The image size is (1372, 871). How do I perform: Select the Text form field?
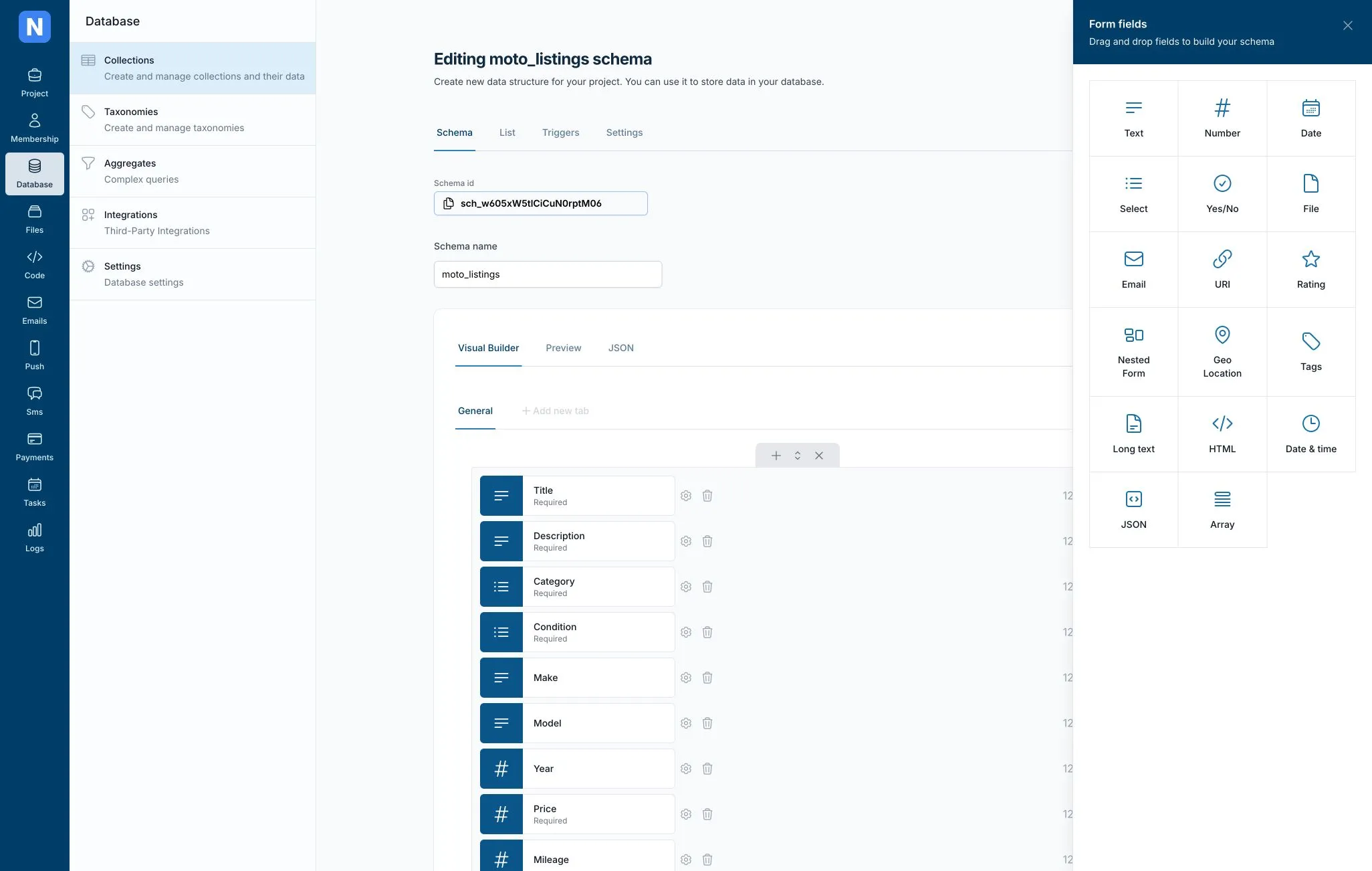pos(1133,118)
